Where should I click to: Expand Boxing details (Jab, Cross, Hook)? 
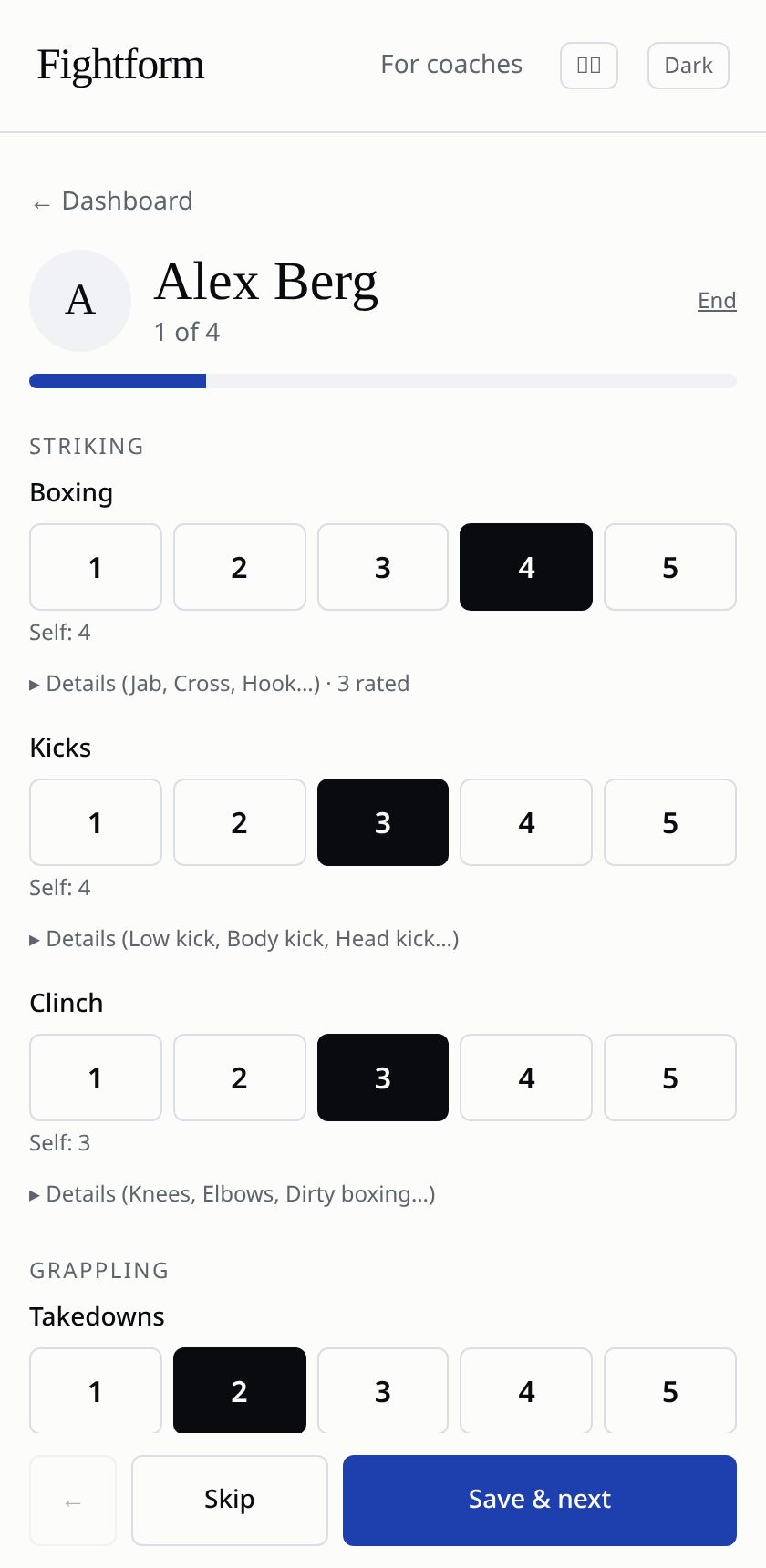coord(219,684)
